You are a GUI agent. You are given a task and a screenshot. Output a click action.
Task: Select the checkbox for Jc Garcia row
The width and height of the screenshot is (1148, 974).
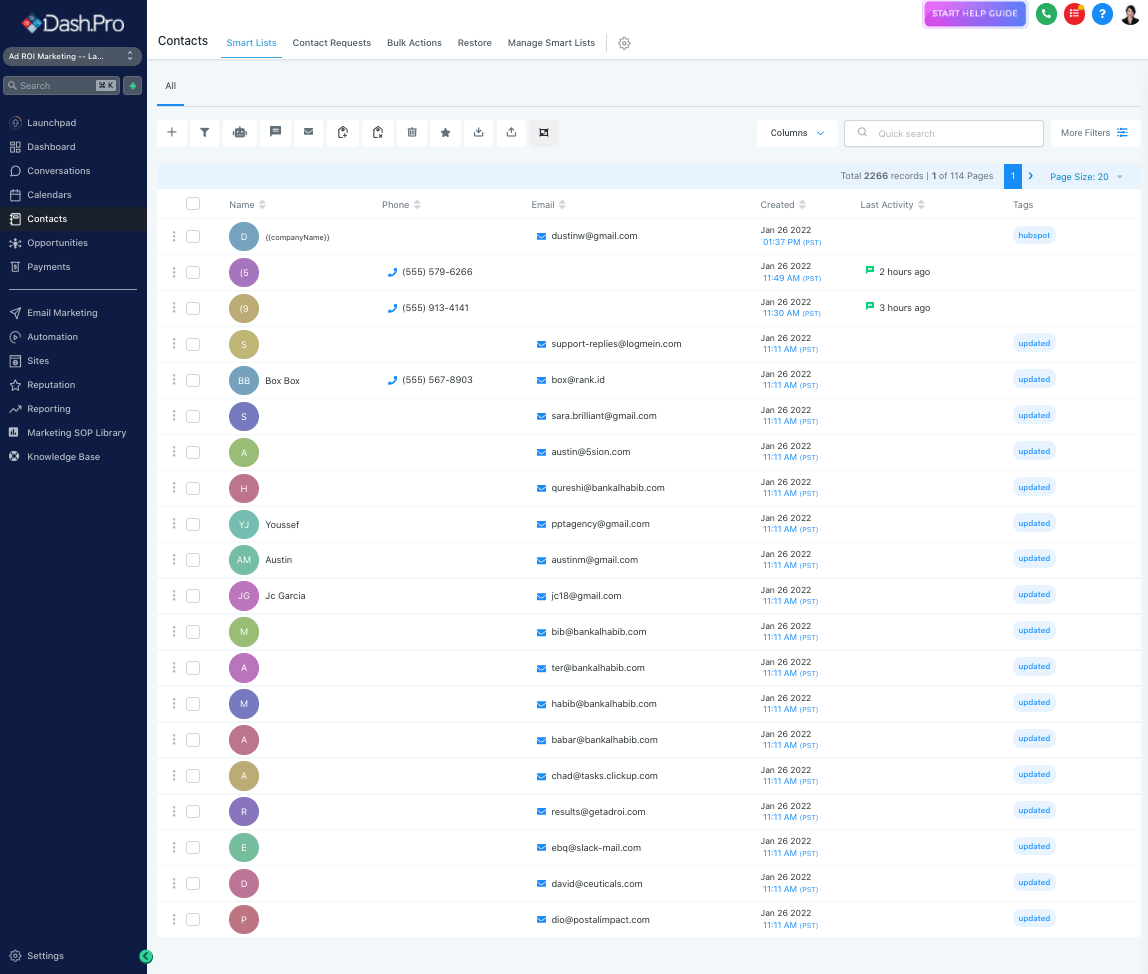pos(193,596)
